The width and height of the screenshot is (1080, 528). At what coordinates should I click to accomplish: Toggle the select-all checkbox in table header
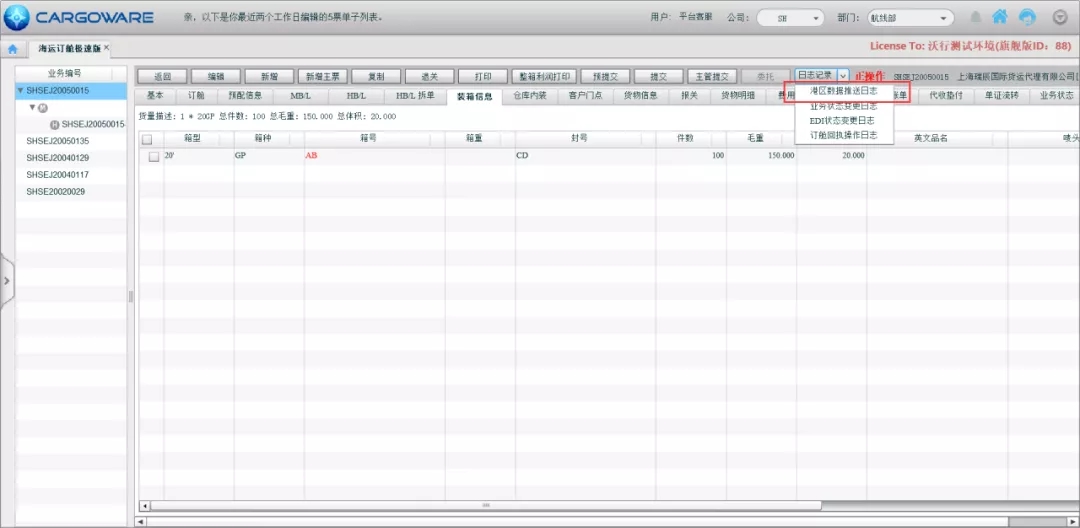[147, 139]
